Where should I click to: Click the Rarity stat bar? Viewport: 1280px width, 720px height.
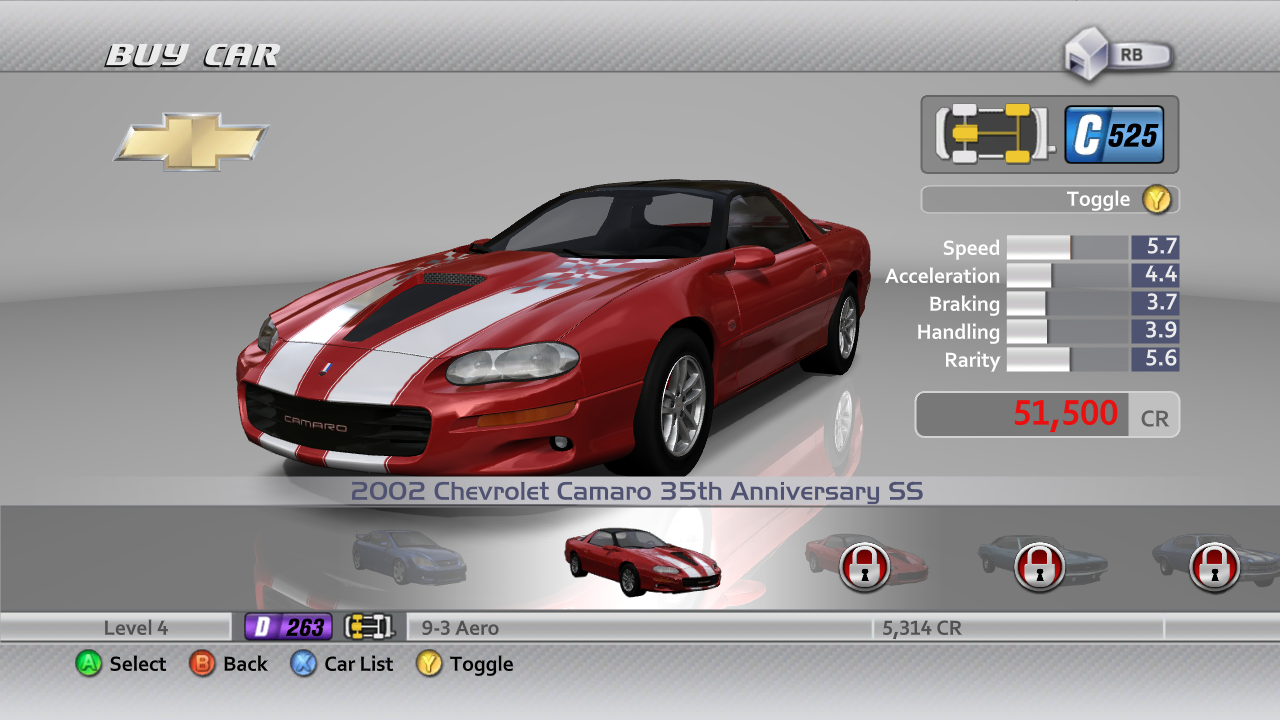[x=1068, y=360]
